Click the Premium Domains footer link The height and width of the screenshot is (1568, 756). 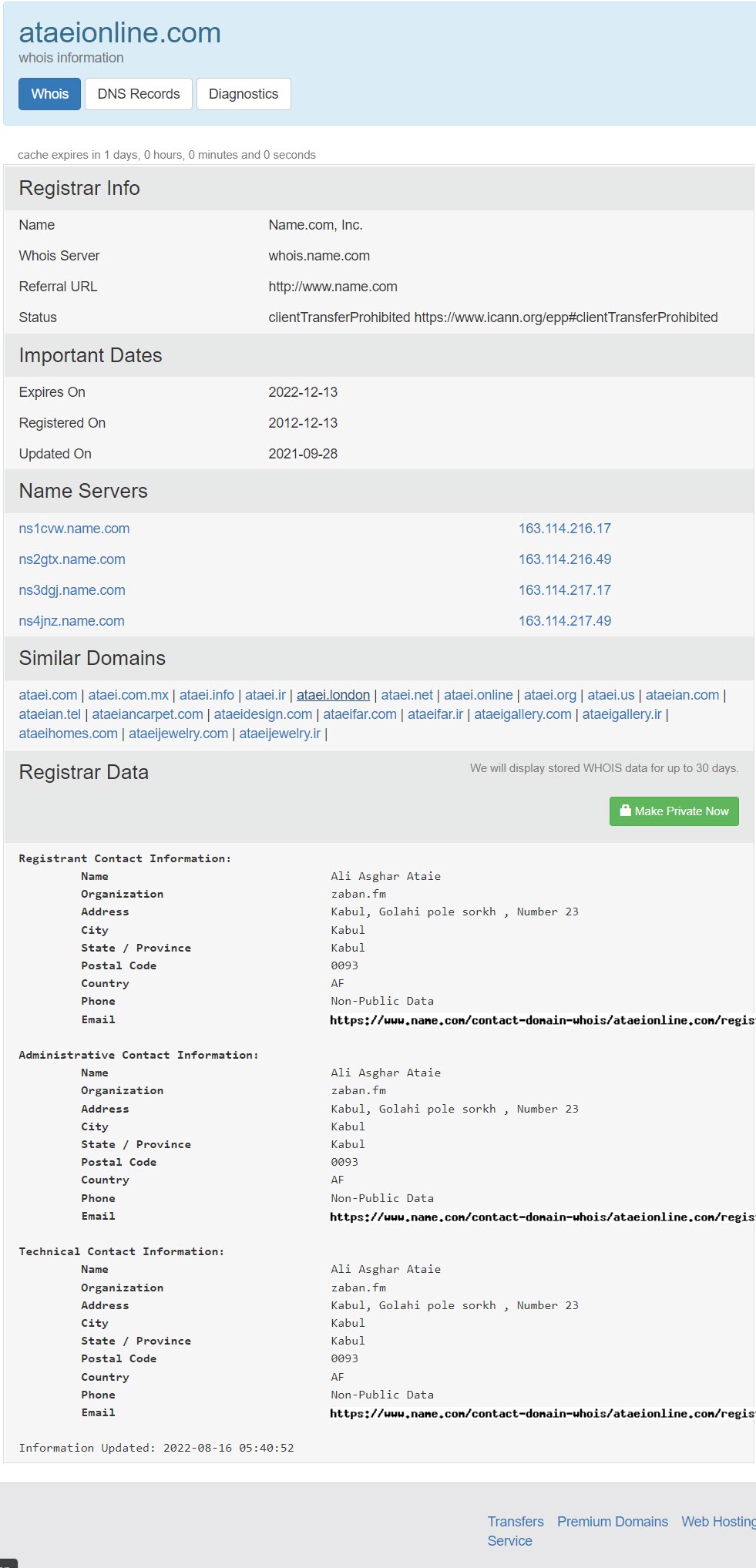pos(613,1522)
